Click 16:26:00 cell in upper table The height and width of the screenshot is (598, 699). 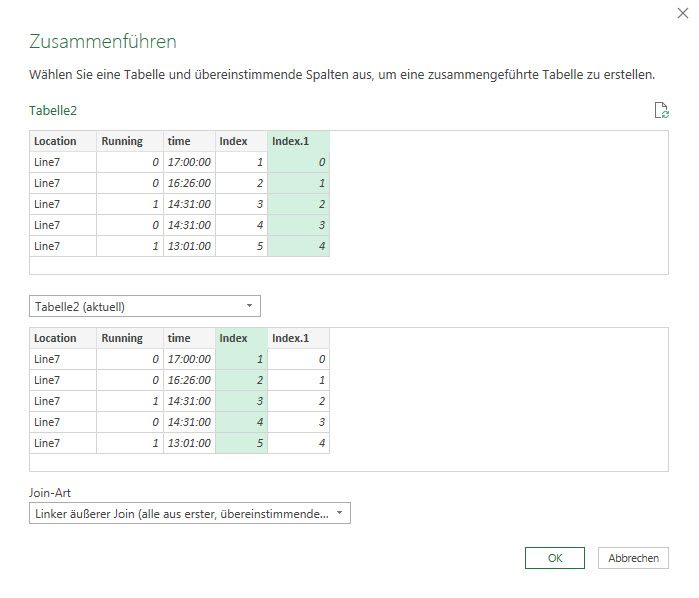point(189,183)
